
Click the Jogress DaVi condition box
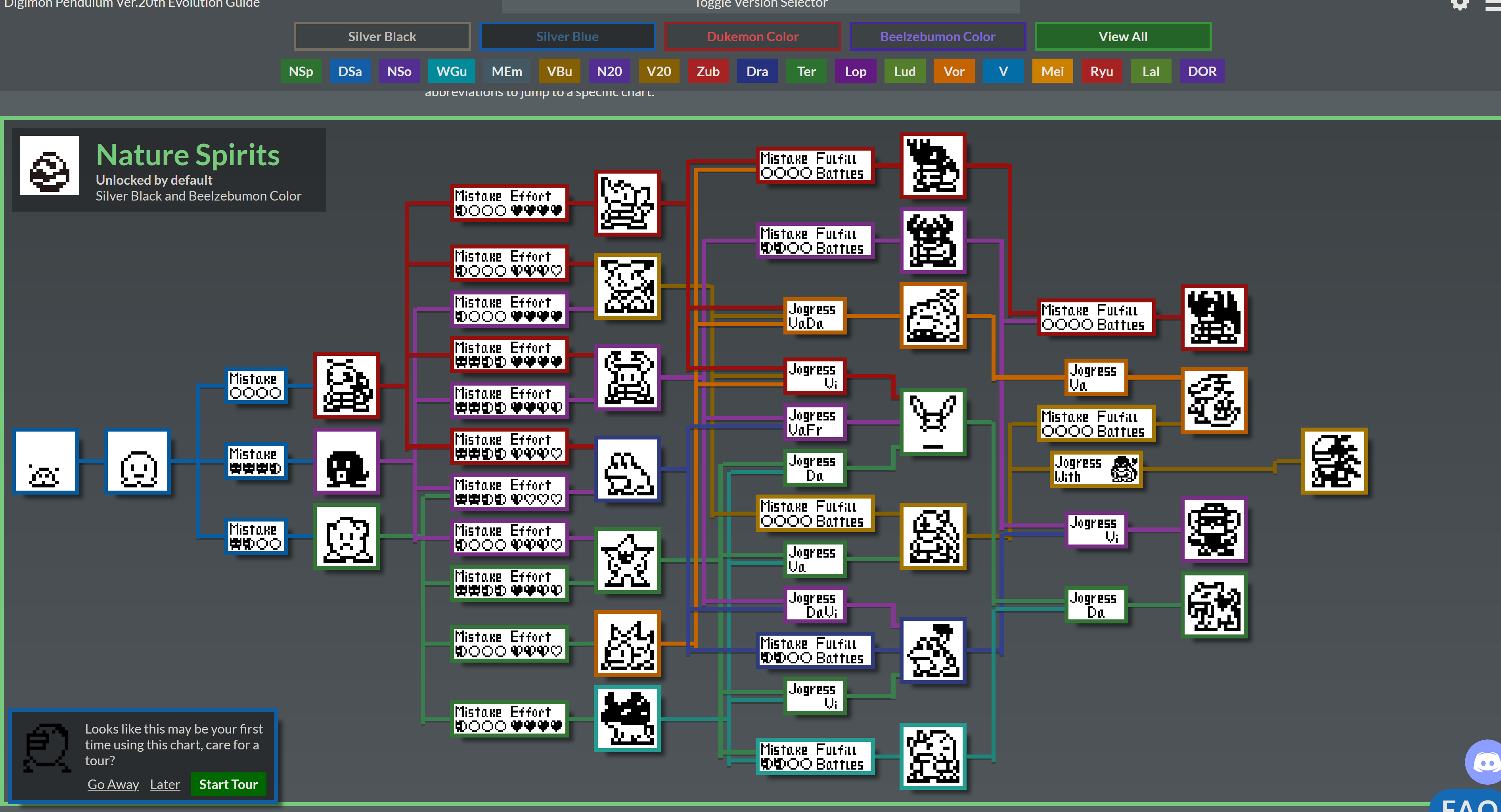(815, 605)
